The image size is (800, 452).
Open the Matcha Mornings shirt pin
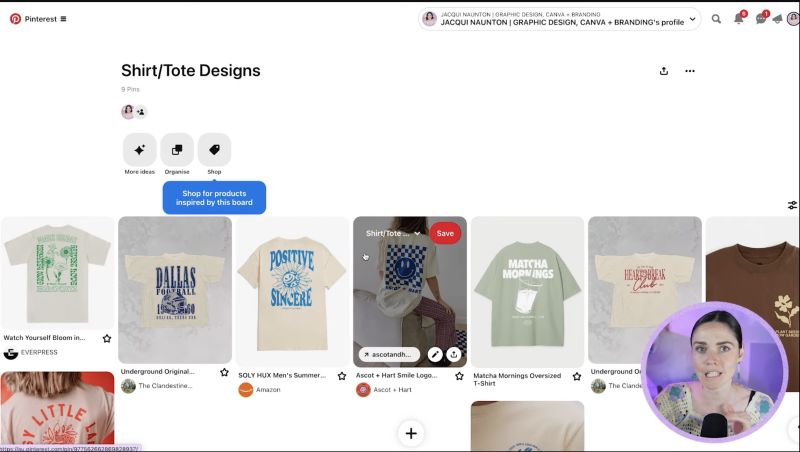click(x=528, y=292)
